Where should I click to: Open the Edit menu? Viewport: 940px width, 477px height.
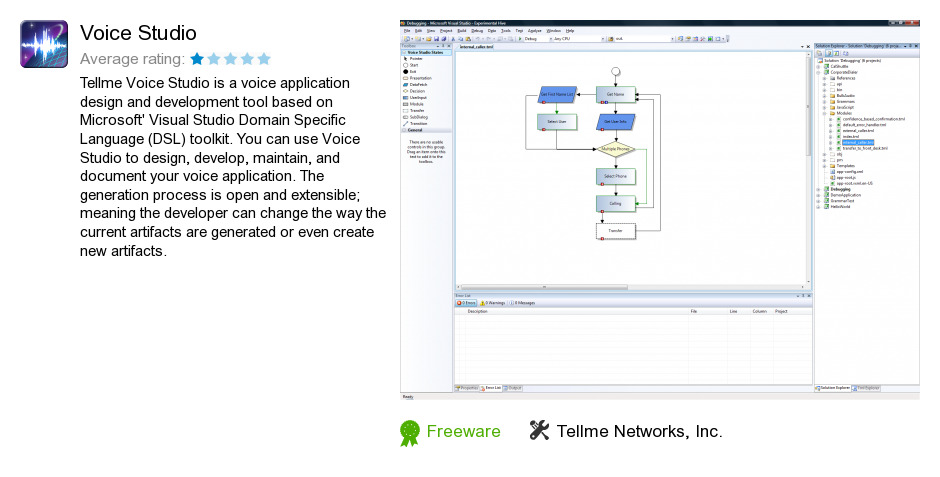pos(418,31)
